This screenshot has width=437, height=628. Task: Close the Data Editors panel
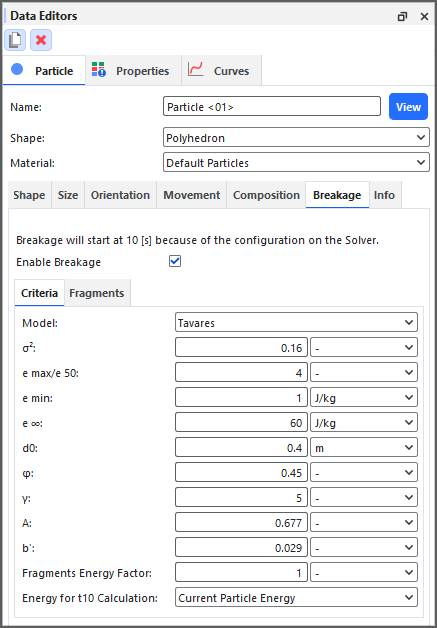coord(424,16)
